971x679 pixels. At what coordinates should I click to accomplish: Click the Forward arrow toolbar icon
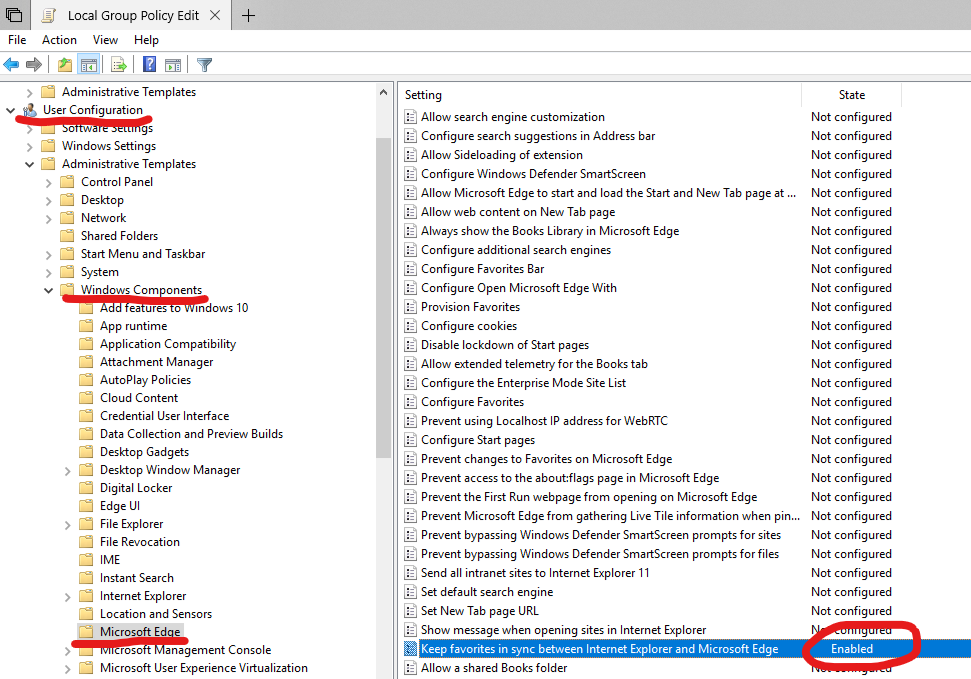point(34,64)
